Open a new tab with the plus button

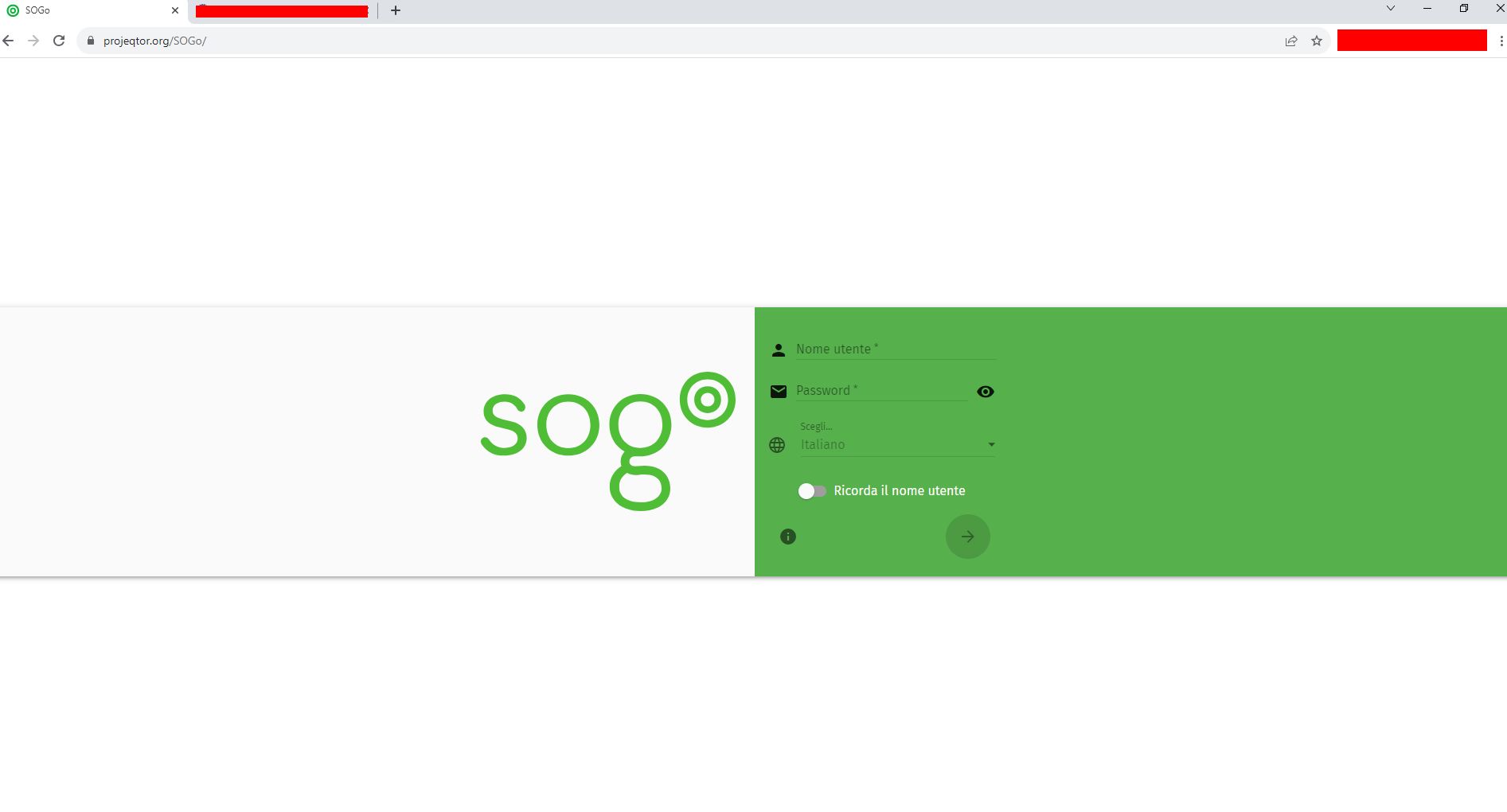[x=396, y=10]
